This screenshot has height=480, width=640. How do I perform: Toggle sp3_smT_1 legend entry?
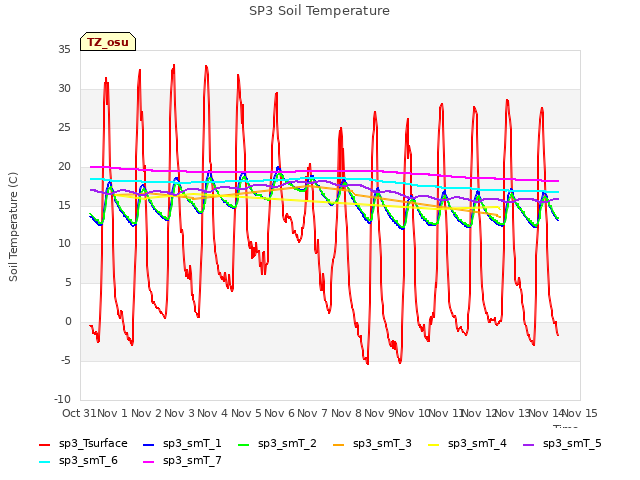182,443
